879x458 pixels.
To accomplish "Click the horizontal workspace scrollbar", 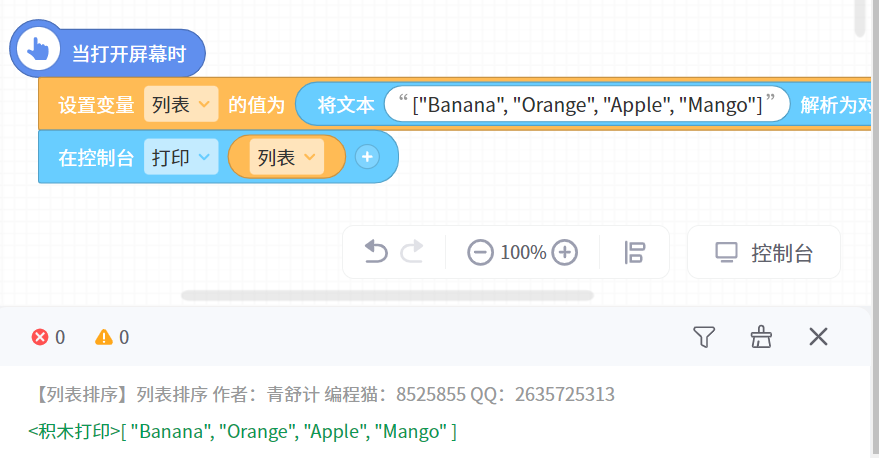I will point(387,295).
